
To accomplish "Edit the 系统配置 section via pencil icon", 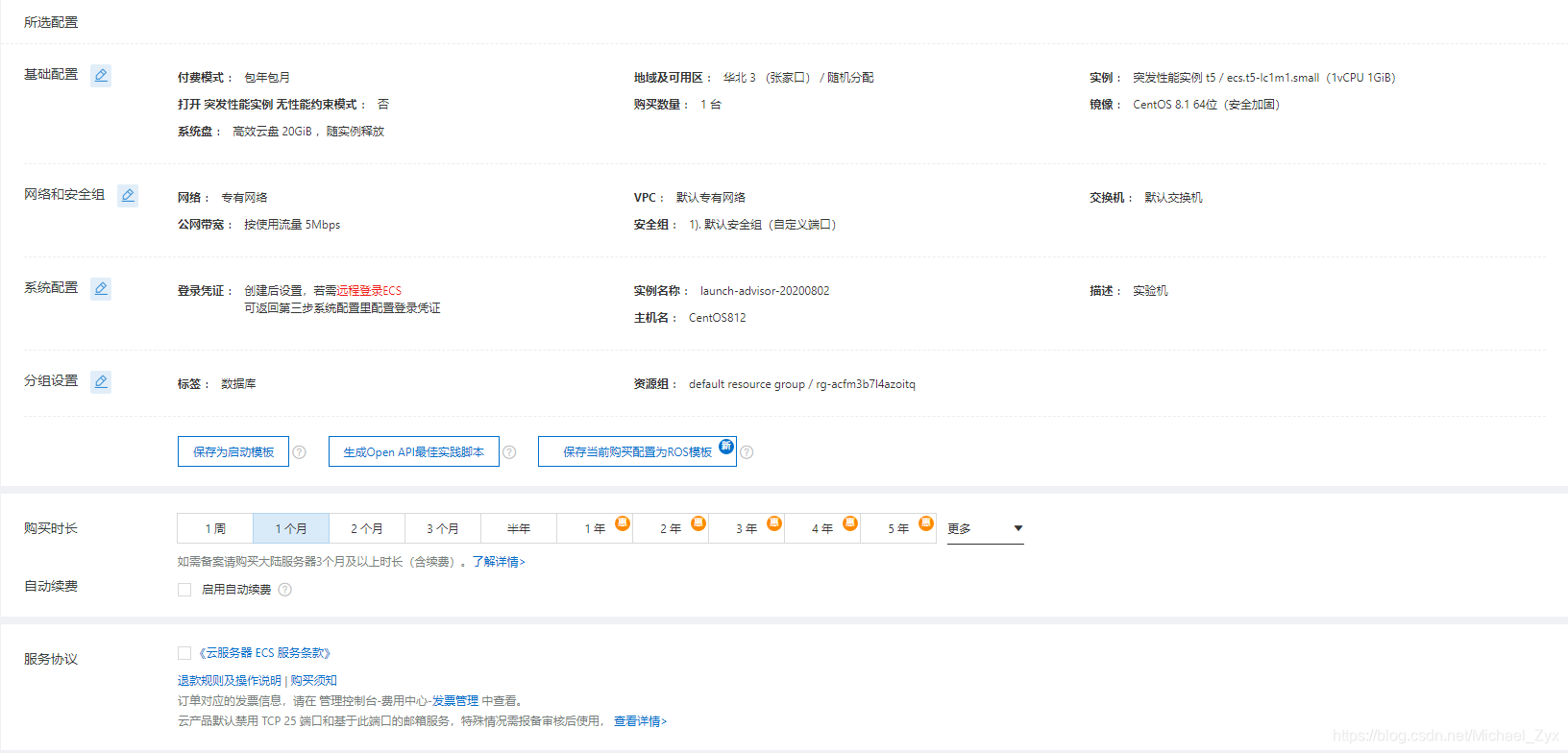I will pos(101,288).
